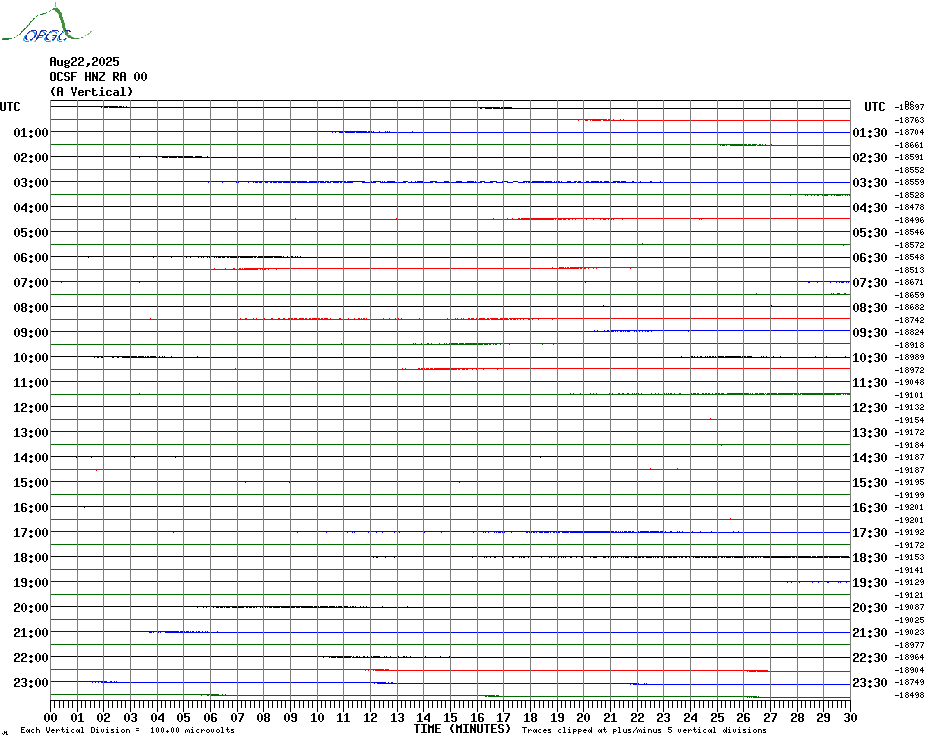Click minute label 10 on the time axis
930x744 pixels.
(317, 718)
